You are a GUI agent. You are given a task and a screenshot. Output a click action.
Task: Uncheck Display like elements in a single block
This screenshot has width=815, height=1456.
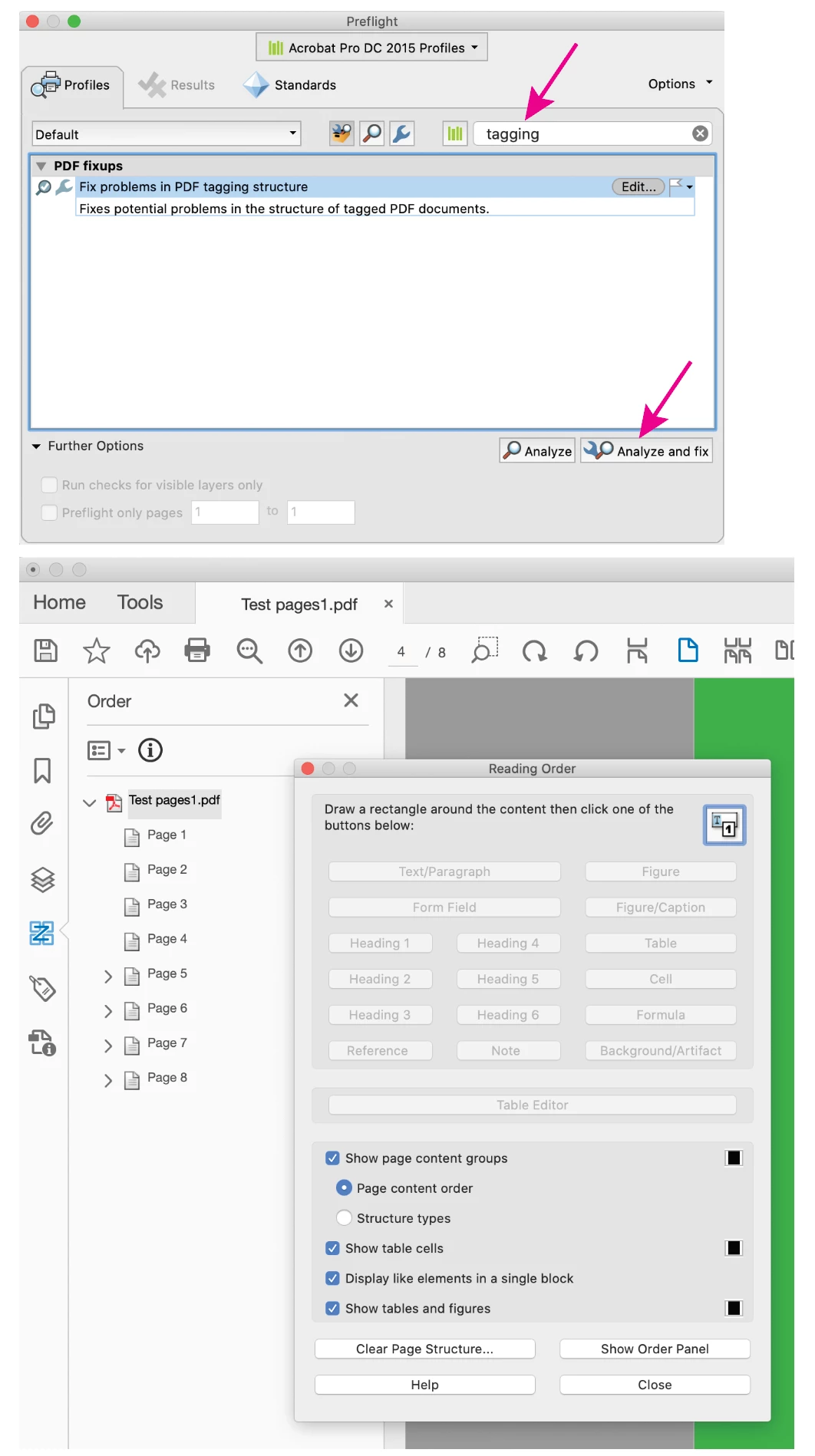[333, 1277]
